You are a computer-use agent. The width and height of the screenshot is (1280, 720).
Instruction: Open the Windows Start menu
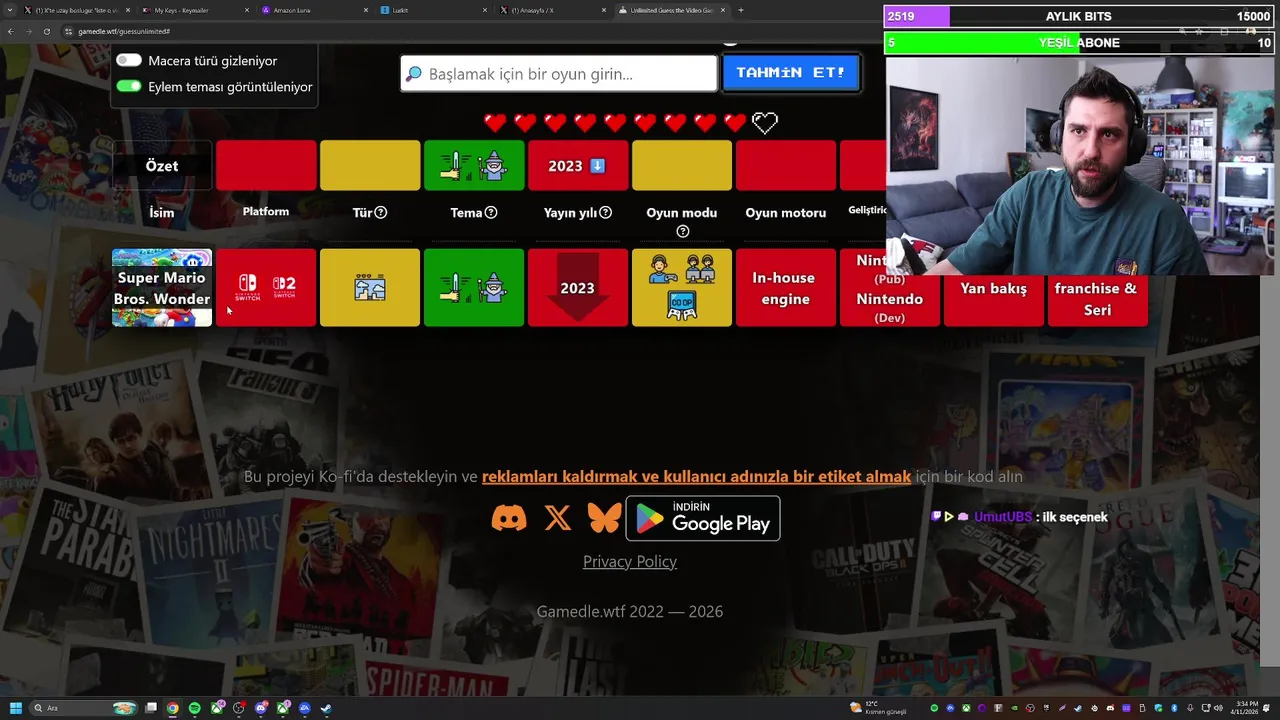15,708
